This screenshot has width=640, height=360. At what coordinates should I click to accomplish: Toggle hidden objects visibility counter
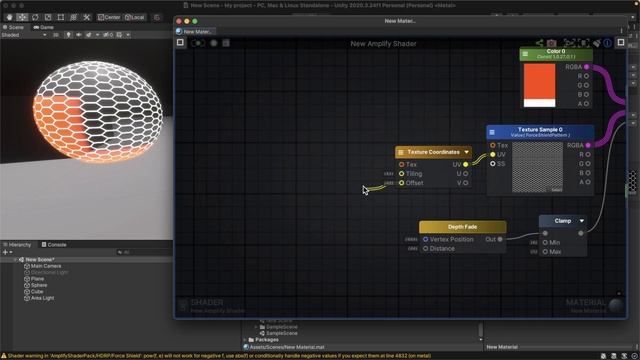pyautogui.click(x=108, y=35)
